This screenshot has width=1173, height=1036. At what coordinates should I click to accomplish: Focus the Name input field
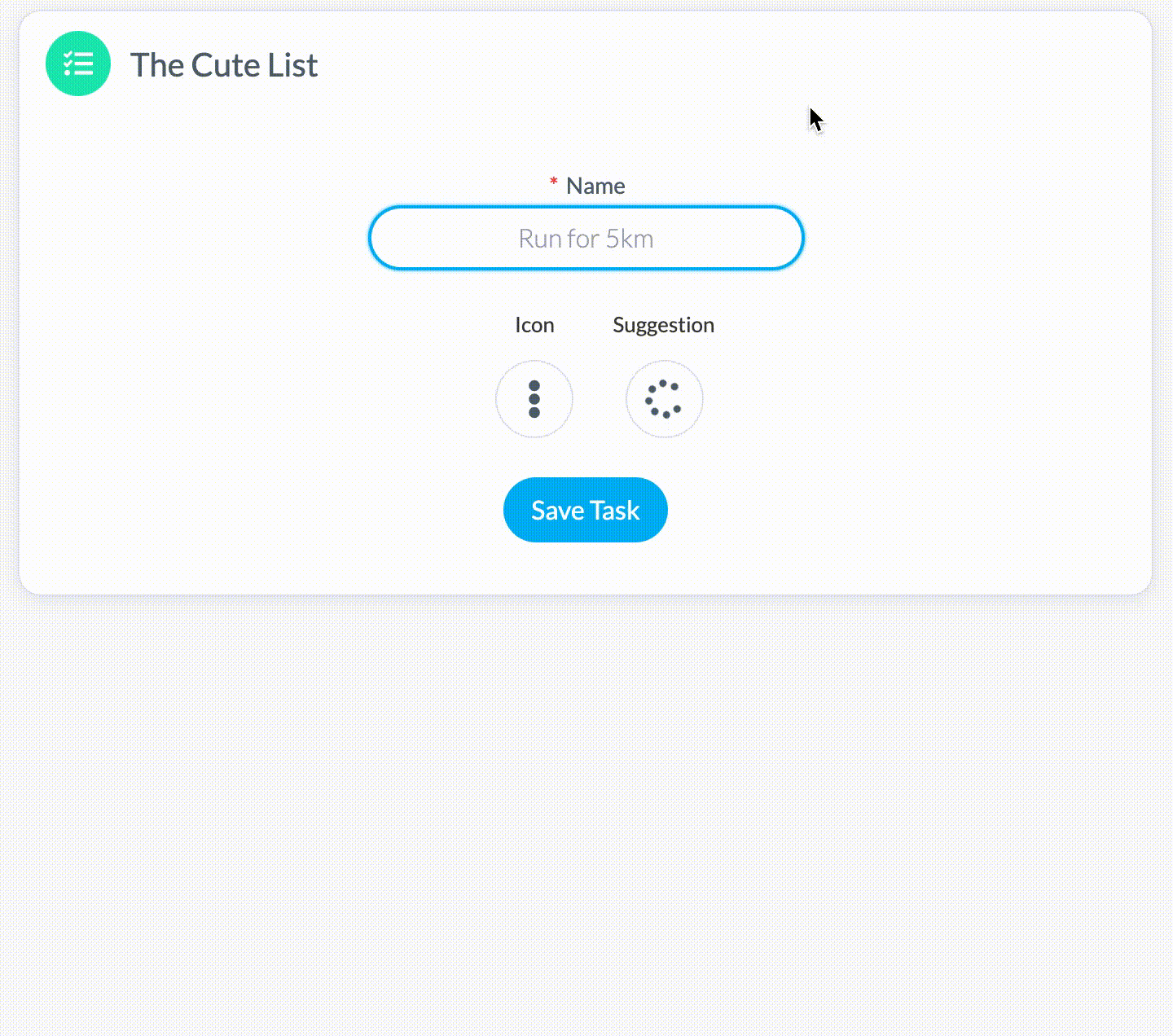586,238
